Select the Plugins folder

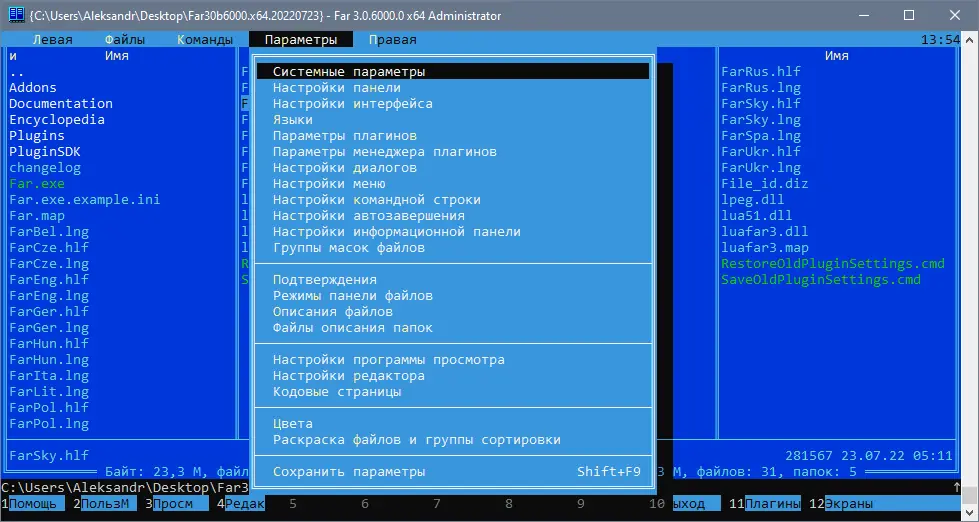(x=37, y=135)
